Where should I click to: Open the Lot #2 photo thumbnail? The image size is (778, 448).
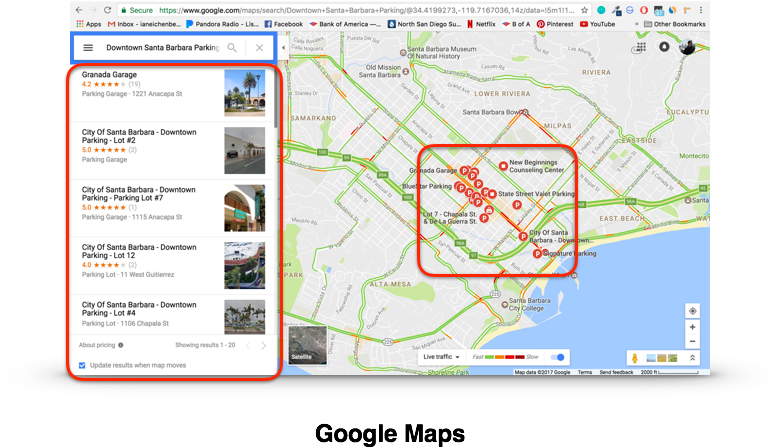(245, 150)
